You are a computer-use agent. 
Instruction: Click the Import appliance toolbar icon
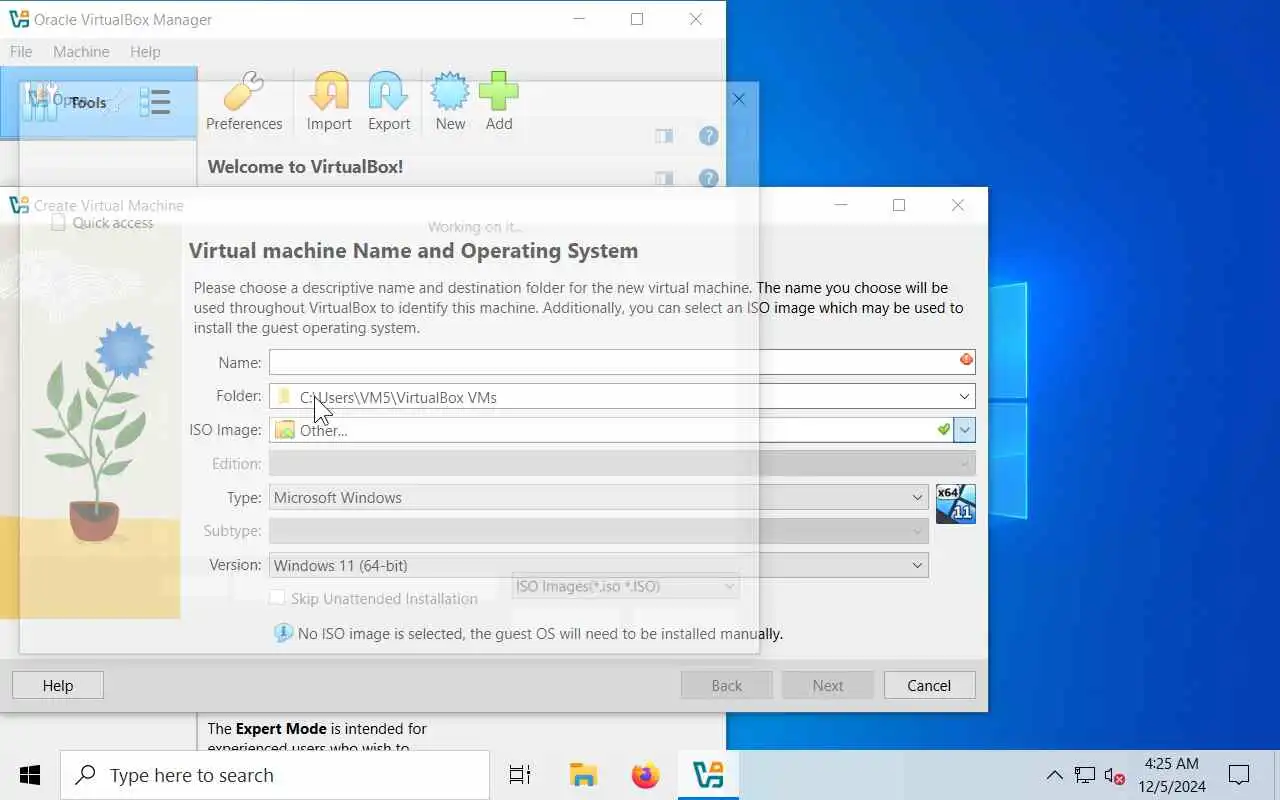329,102
